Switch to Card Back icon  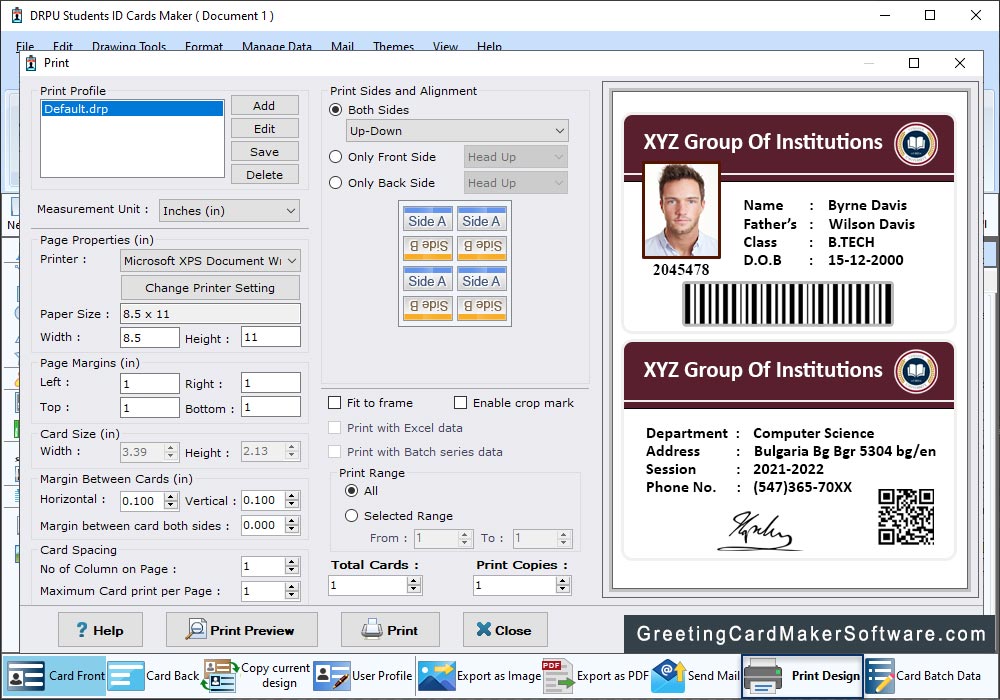[126, 676]
